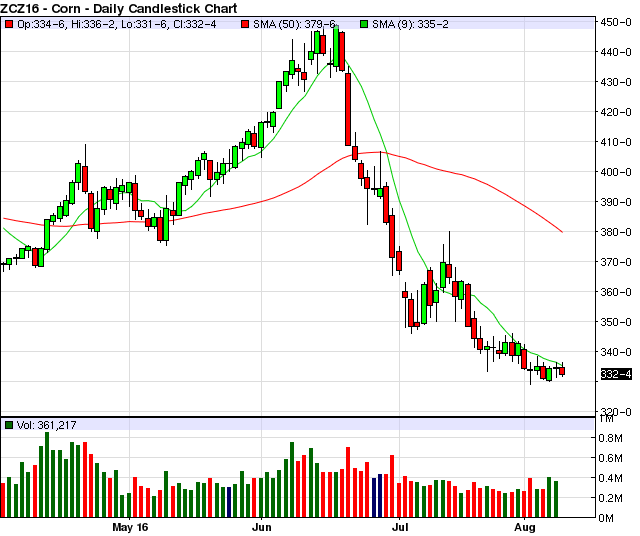Click the 'Aug' date axis label
The width and height of the screenshot is (640, 536).
click(525, 527)
